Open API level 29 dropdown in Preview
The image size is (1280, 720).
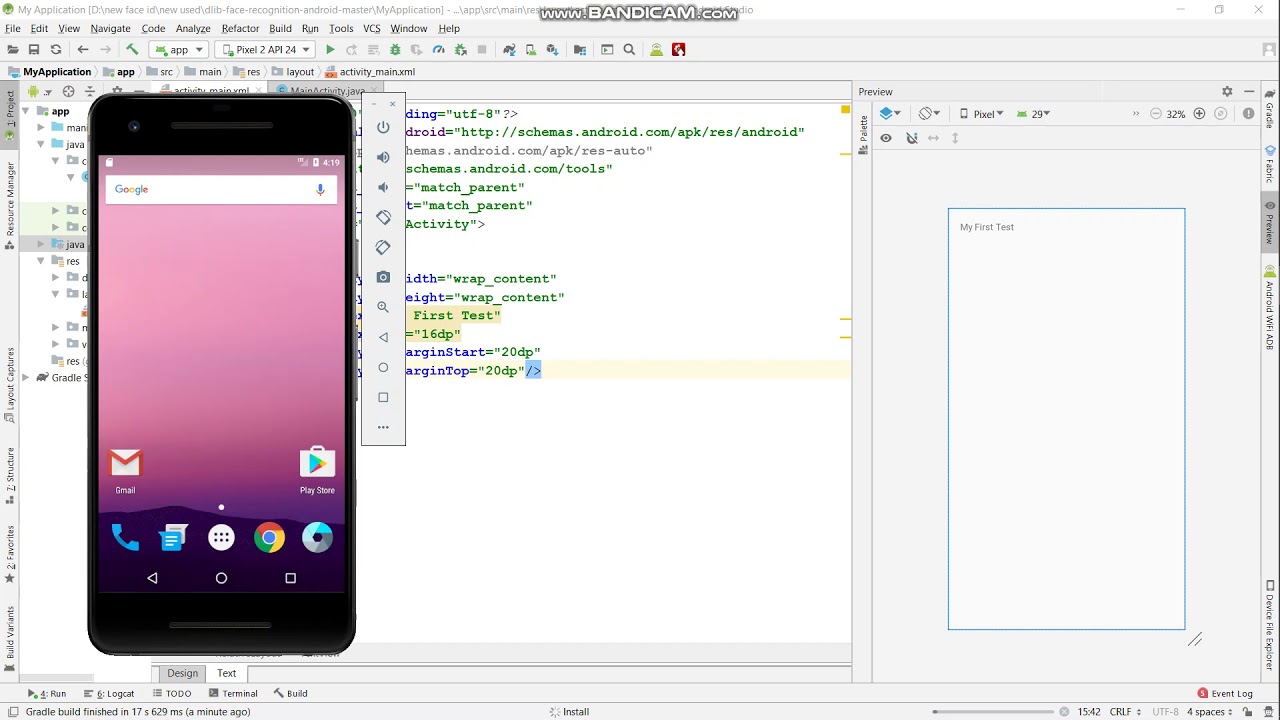click(1034, 114)
